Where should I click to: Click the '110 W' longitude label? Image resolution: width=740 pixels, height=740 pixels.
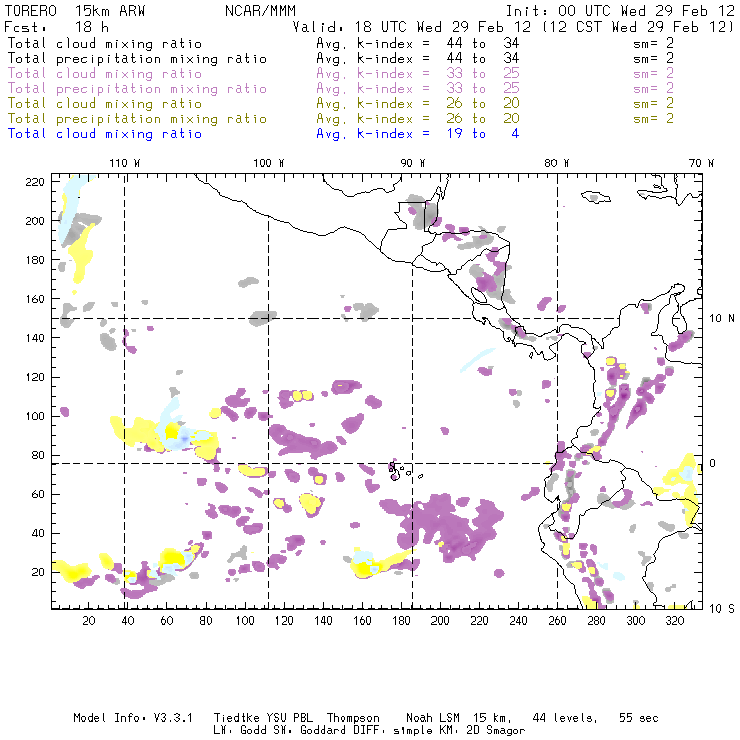pyautogui.click(x=125, y=163)
